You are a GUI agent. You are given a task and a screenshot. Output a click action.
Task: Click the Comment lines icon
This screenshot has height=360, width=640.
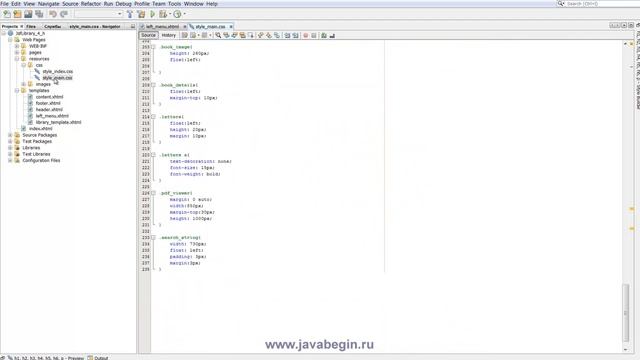(324, 36)
